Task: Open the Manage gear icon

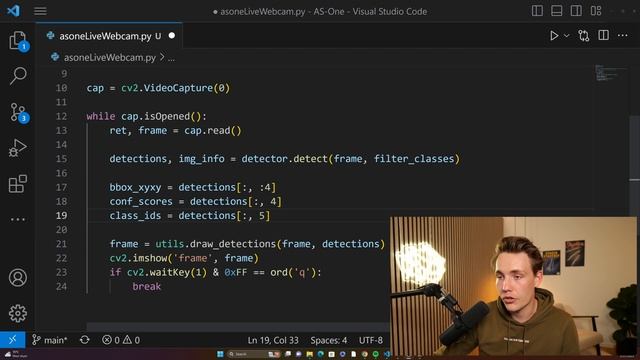Action: coord(18,313)
